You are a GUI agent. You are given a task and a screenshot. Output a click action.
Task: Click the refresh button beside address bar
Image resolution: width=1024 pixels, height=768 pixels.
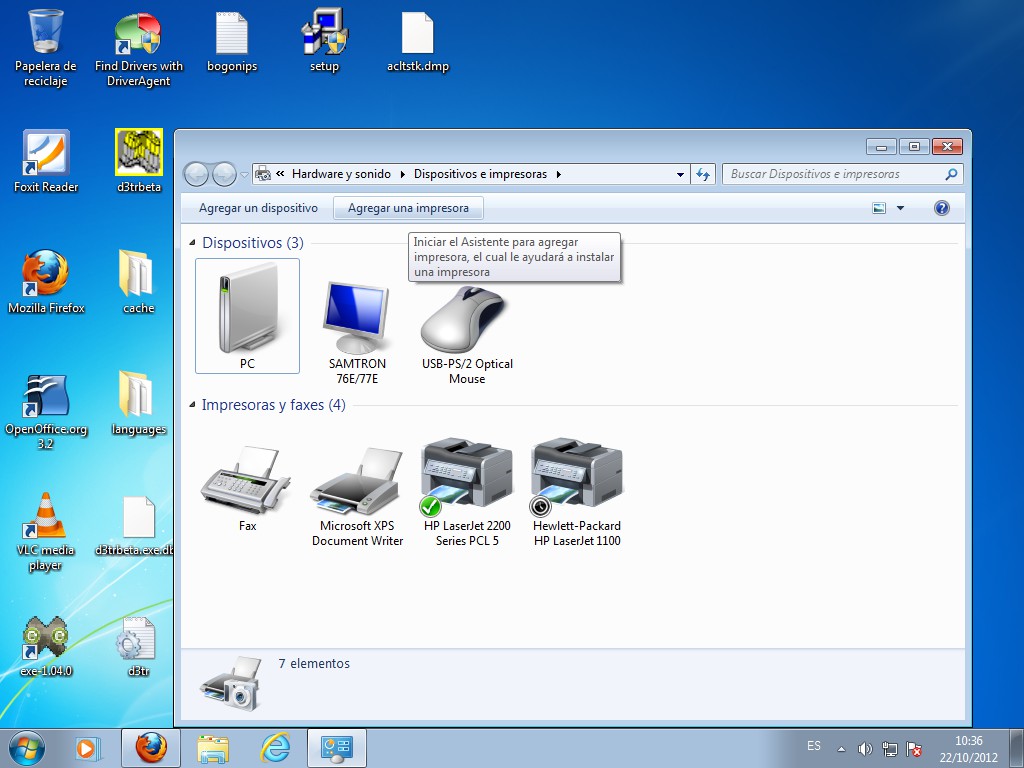[x=703, y=174]
